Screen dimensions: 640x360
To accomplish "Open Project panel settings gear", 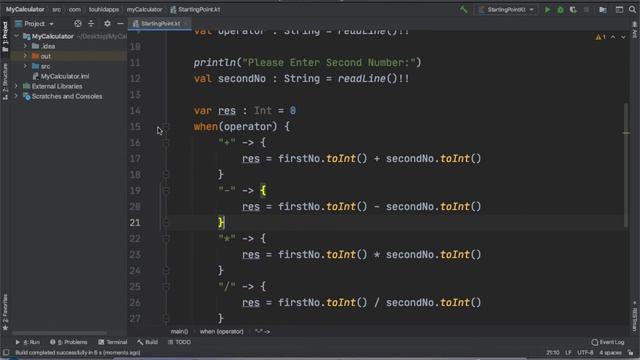I will (x=107, y=24).
